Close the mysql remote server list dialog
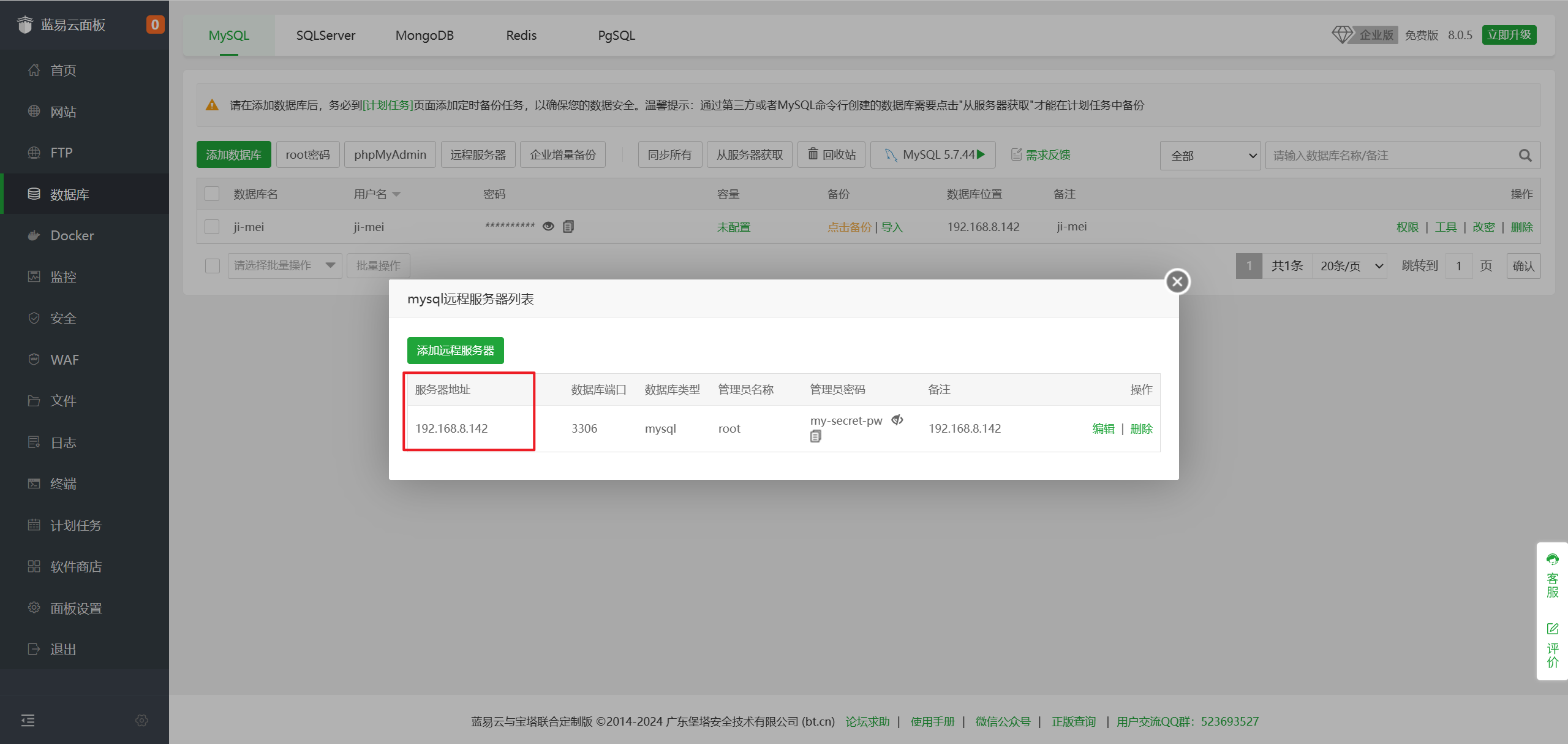The image size is (1568, 744). (x=1177, y=282)
